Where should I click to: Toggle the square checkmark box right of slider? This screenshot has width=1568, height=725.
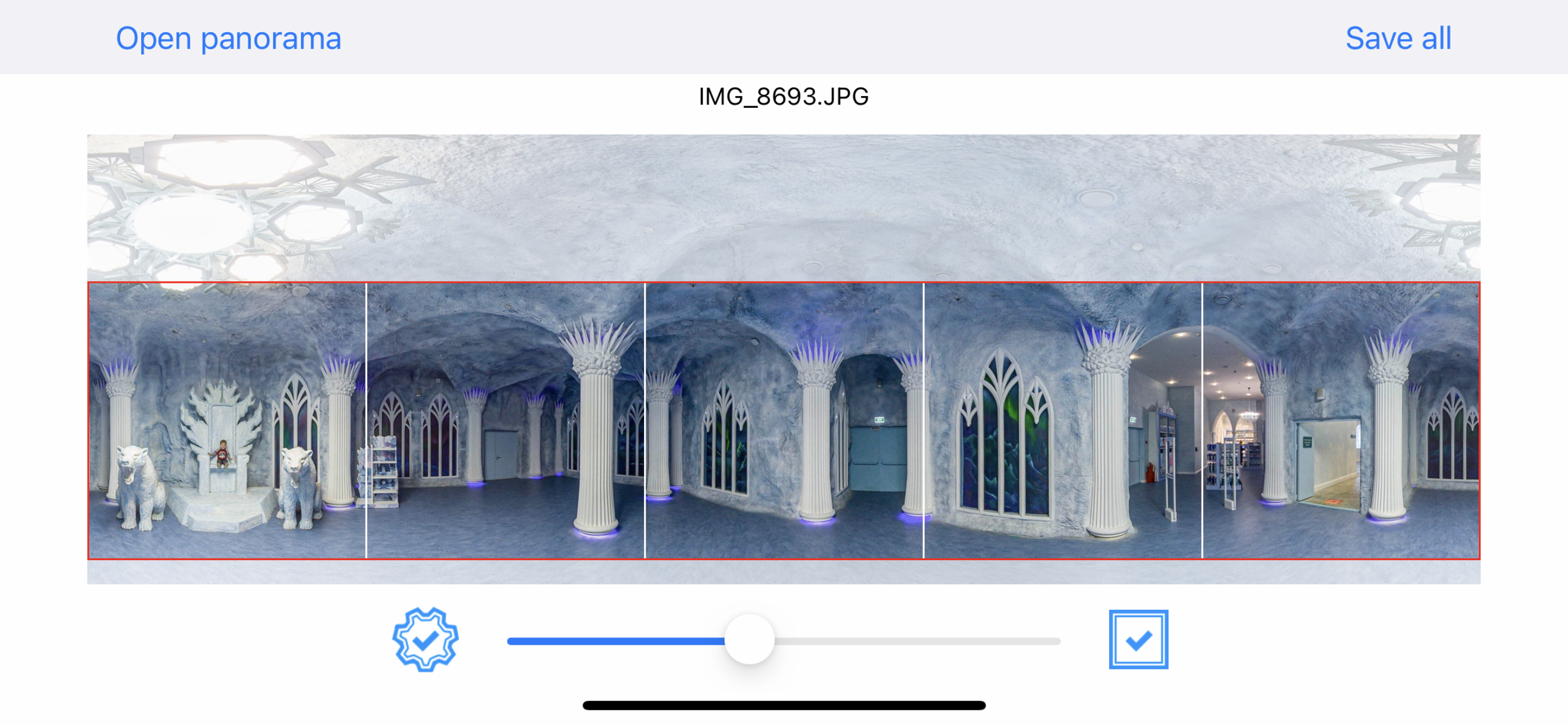[1138, 639]
